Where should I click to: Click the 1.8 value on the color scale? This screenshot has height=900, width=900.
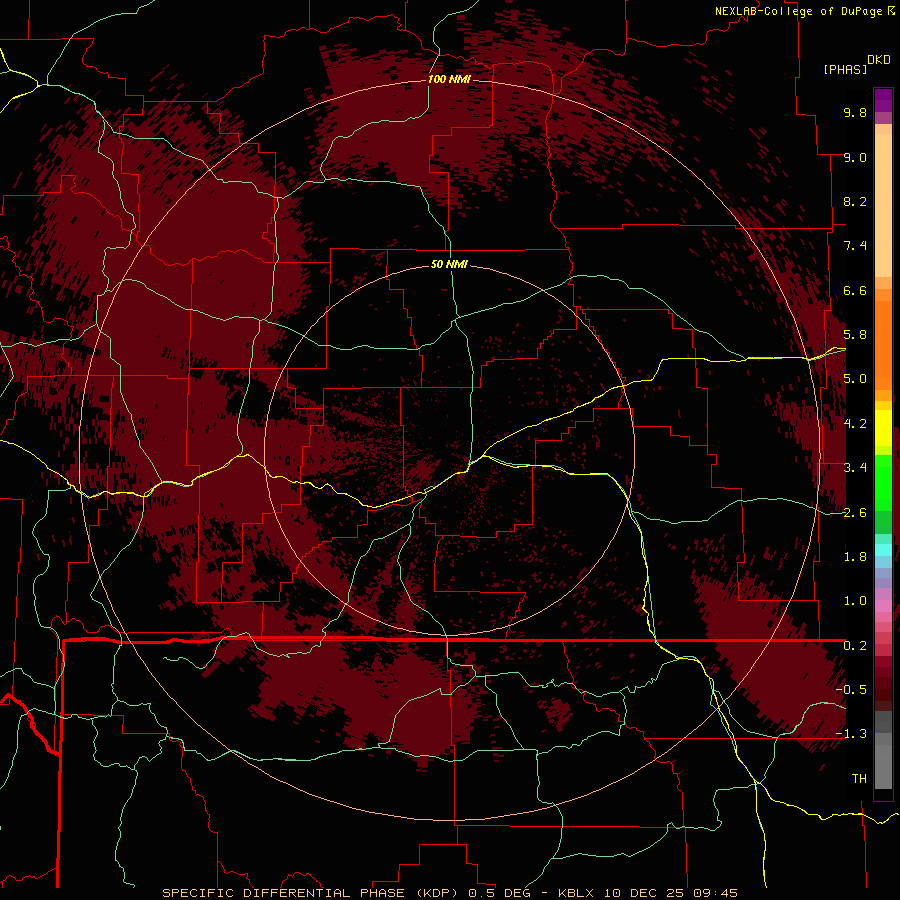pyautogui.click(x=855, y=557)
